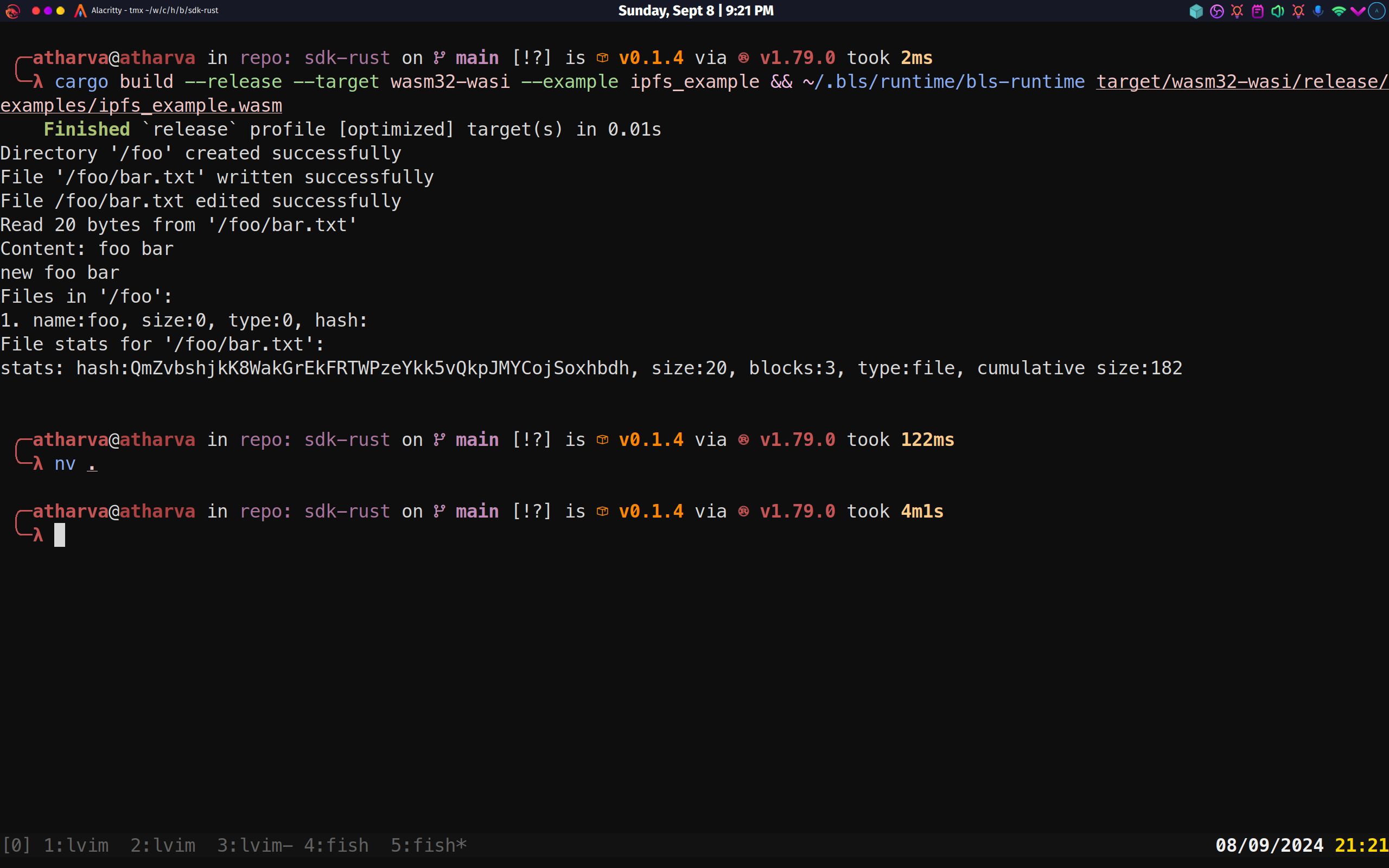Image resolution: width=1389 pixels, height=868 pixels.
Task: Click 'took 2ms' in the first prompt
Action: (890, 58)
